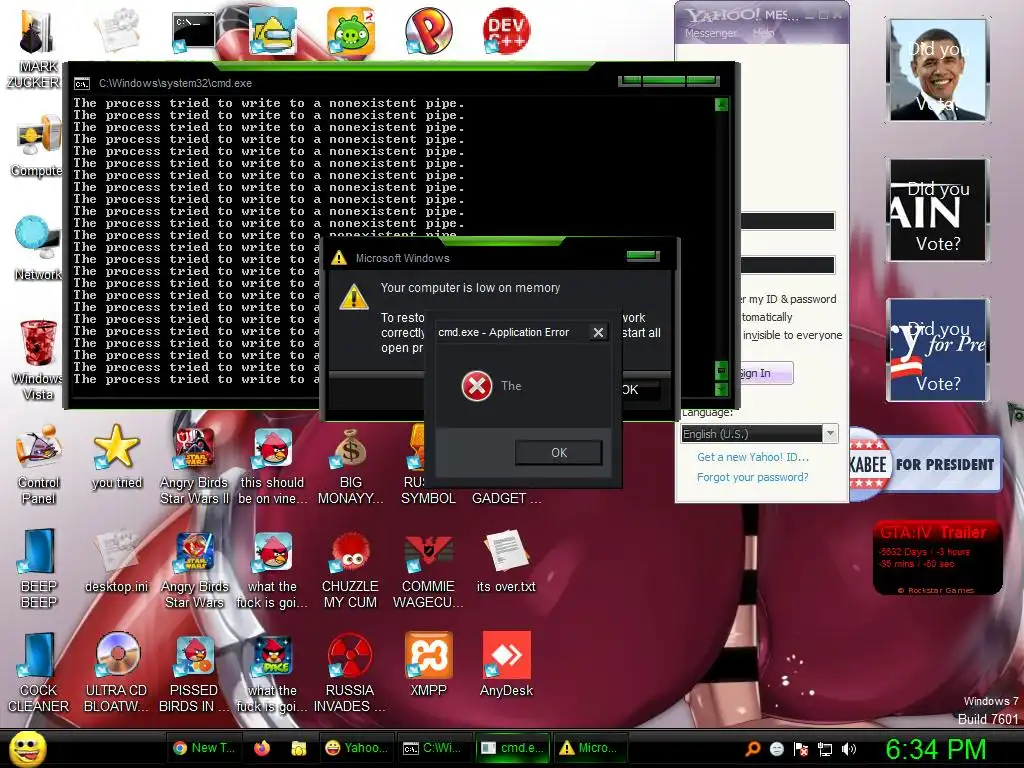The image size is (1024, 768).
Task: Click the 'AIN' Did you Vote gadget
Action: (x=938, y=210)
